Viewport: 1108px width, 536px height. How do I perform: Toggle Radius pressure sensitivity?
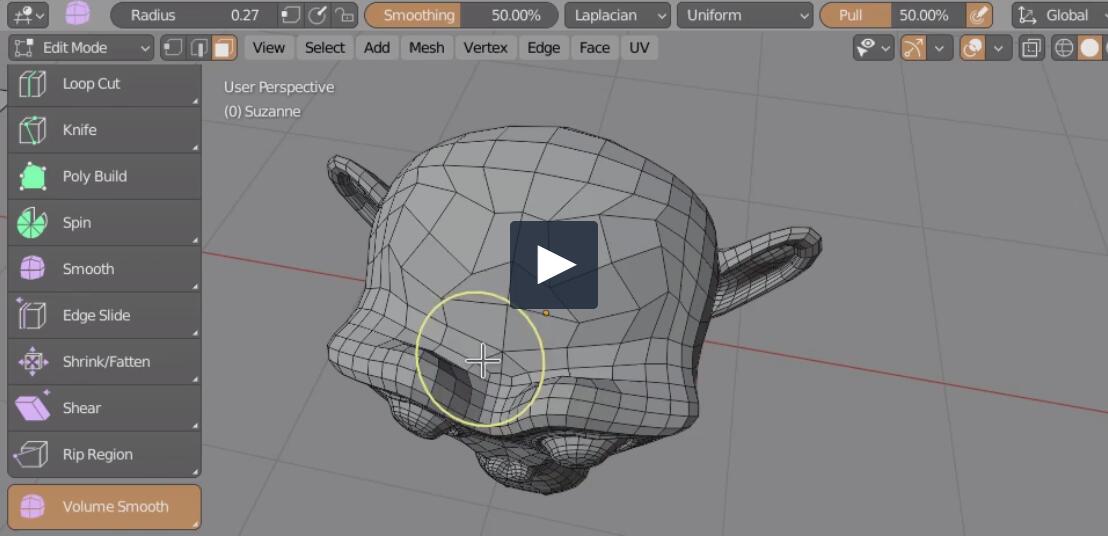318,15
